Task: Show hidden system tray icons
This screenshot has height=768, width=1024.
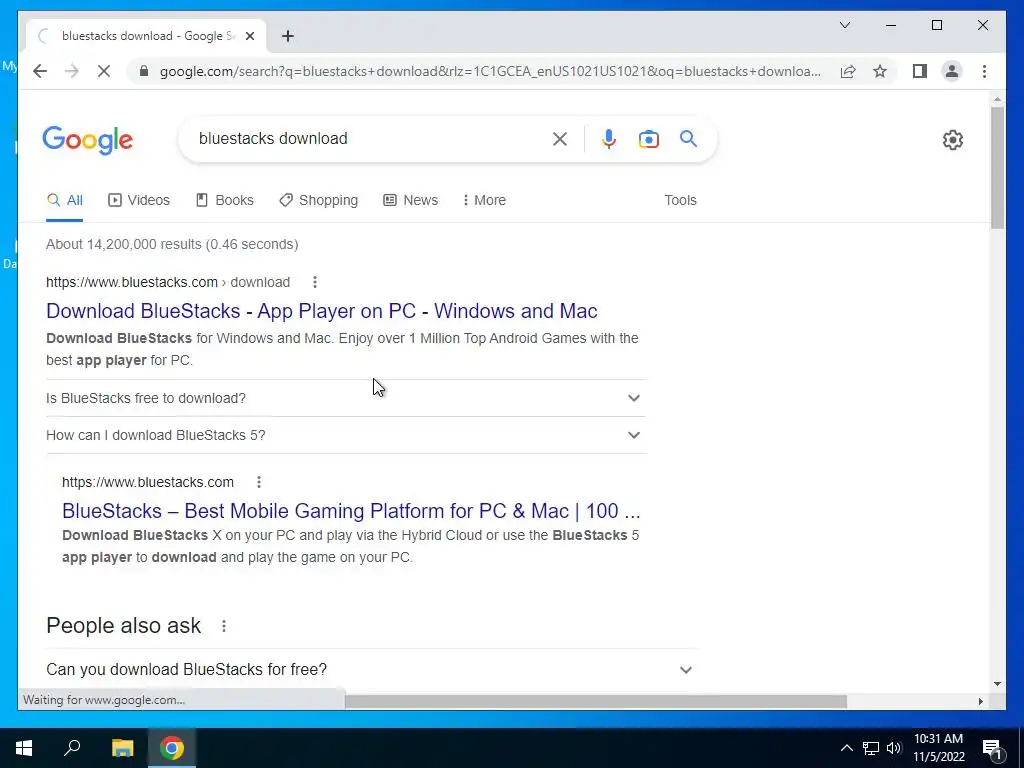Action: click(846, 748)
